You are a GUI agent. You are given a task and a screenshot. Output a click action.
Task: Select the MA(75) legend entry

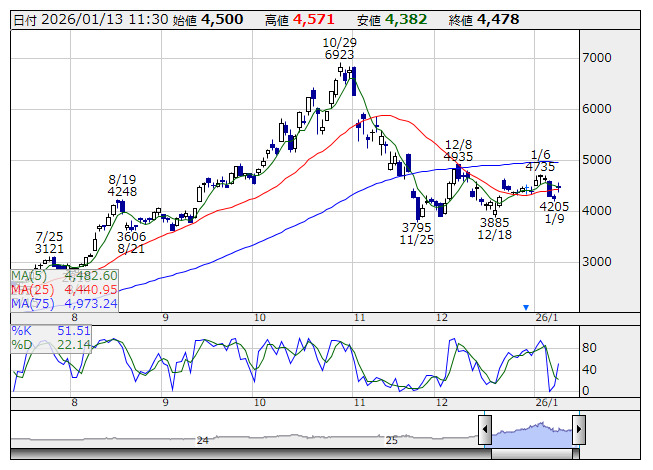(x=64, y=304)
